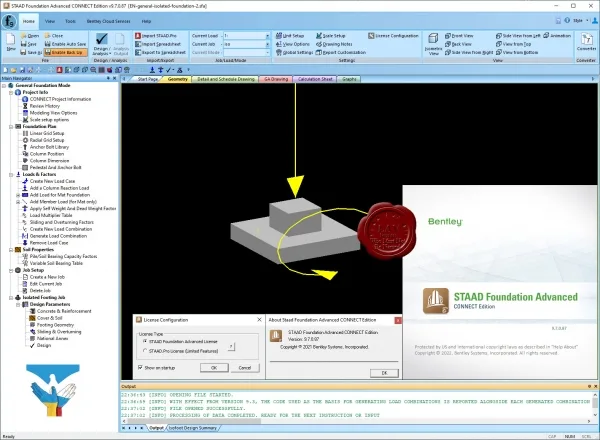Select Side View from Right

(x=469, y=52)
